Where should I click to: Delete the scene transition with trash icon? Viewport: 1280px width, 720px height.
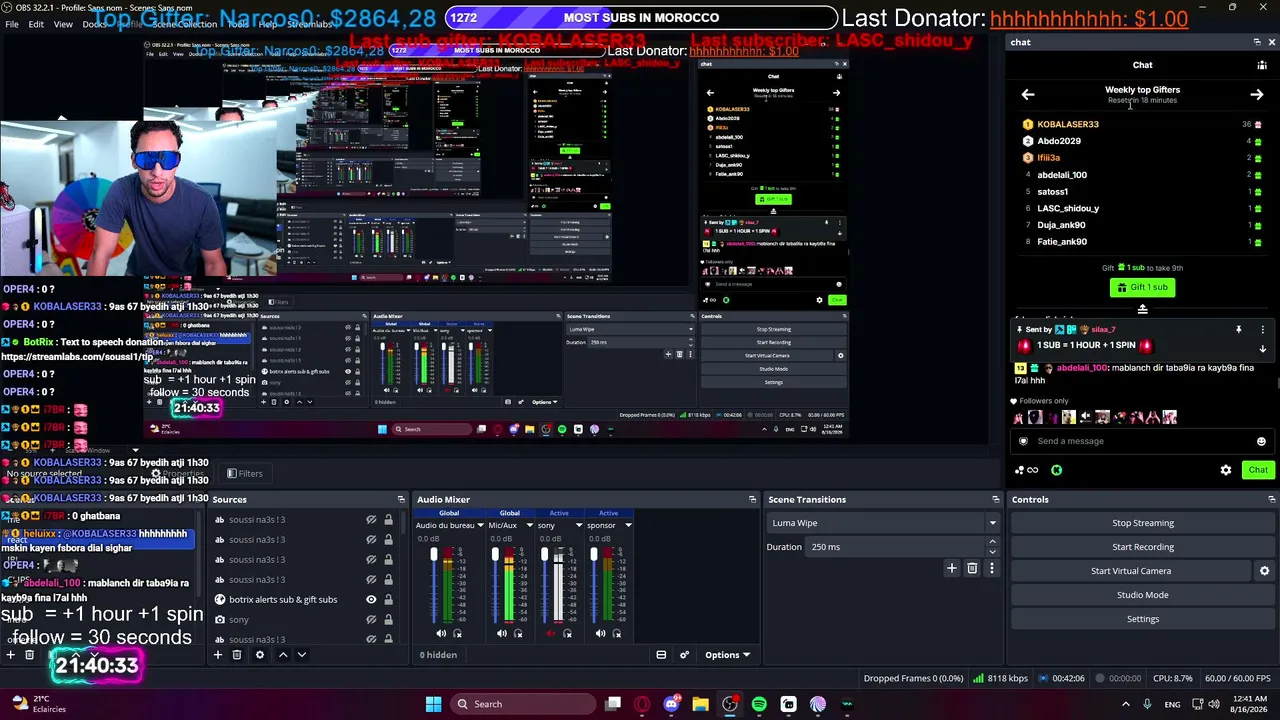click(972, 568)
